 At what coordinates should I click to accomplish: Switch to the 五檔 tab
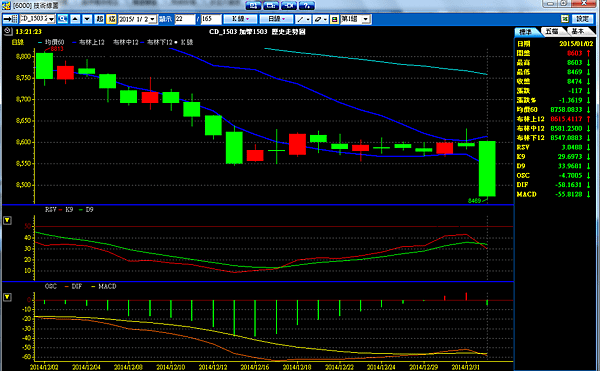pyautogui.click(x=551, y=31)
